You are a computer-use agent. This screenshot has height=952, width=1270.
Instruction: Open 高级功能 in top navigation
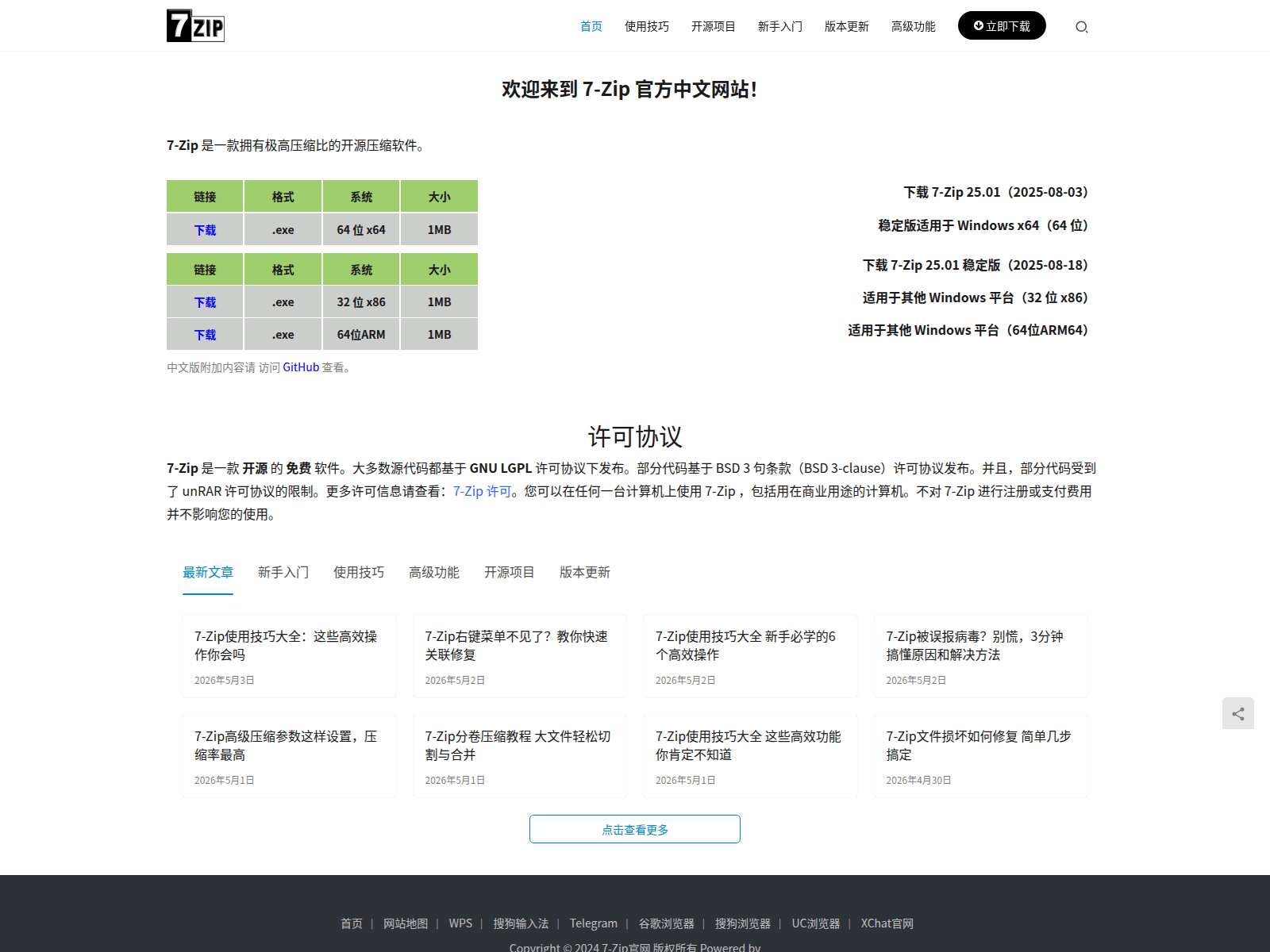click(x=914, y=26)
